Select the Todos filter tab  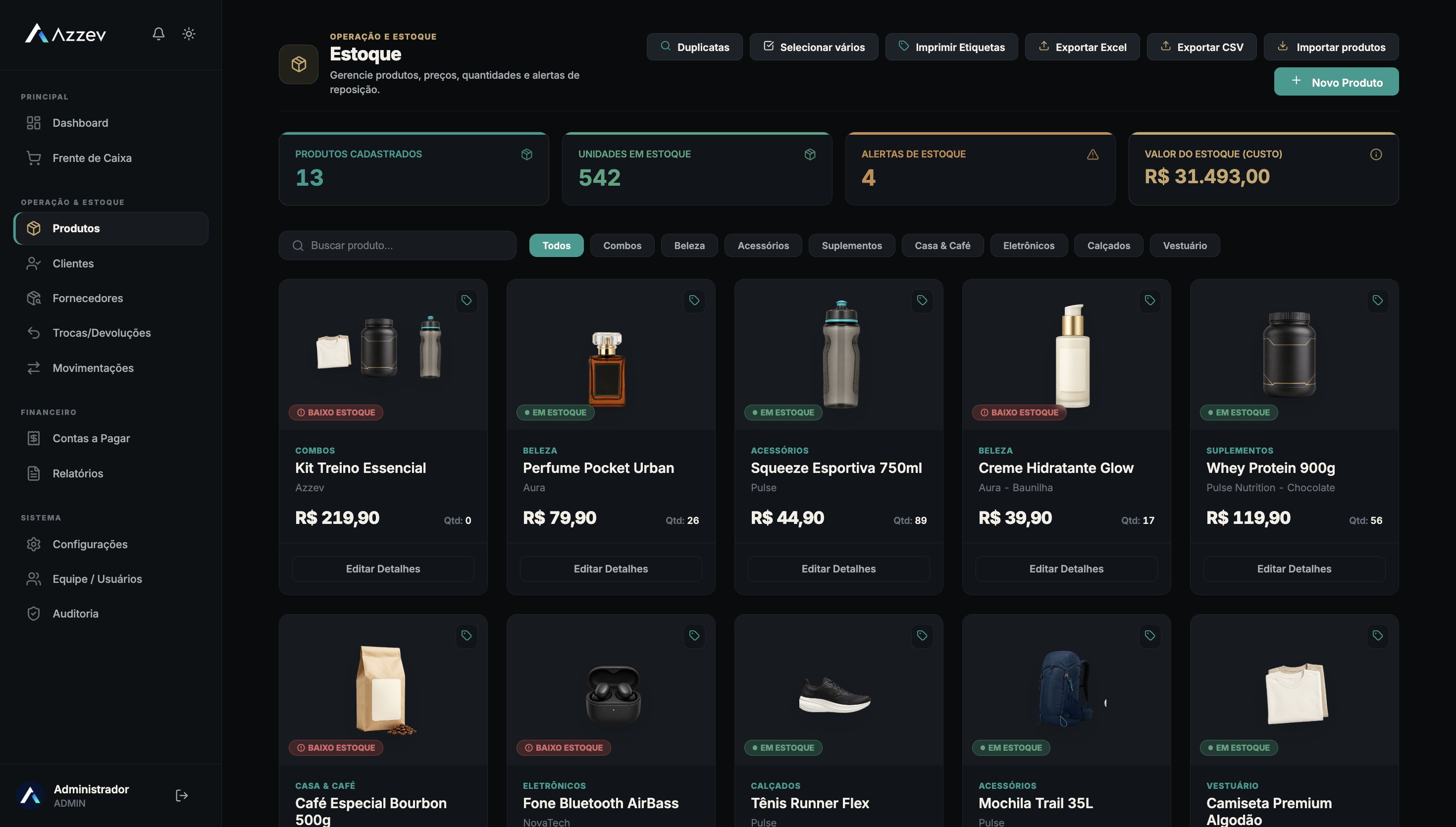point(557,245)
